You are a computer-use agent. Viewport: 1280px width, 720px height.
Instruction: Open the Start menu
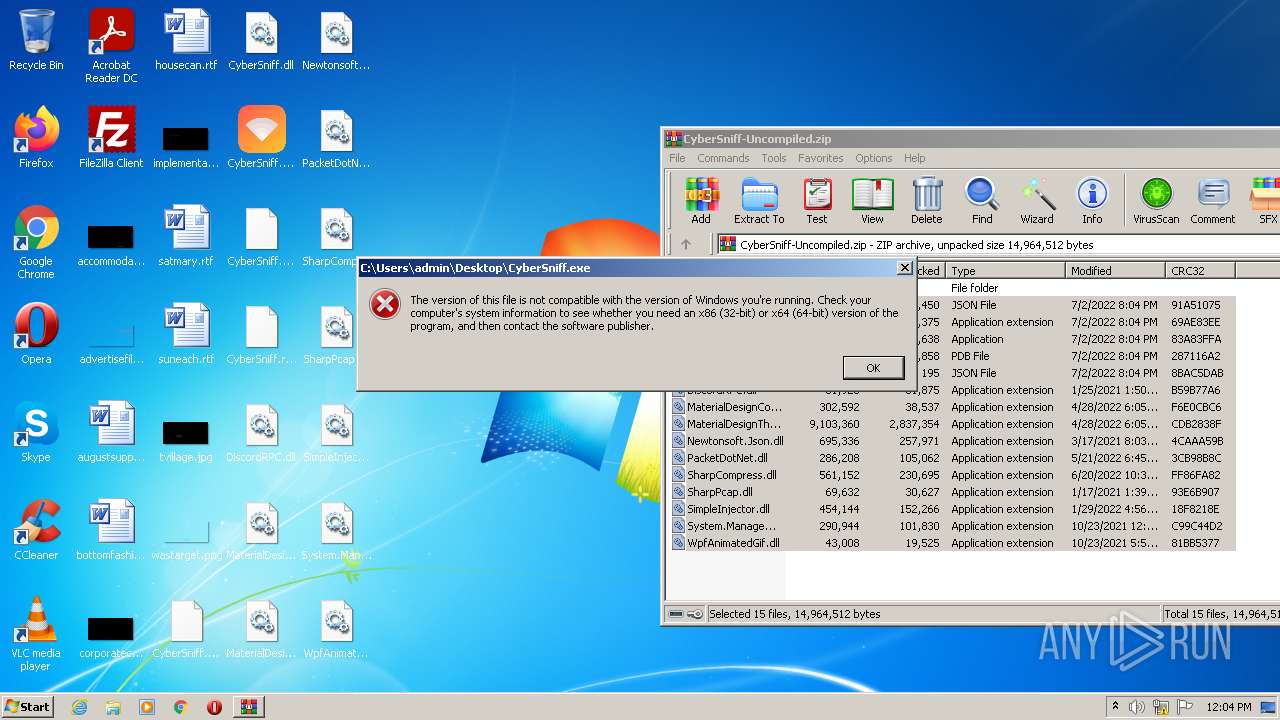(x=28, y=706)
